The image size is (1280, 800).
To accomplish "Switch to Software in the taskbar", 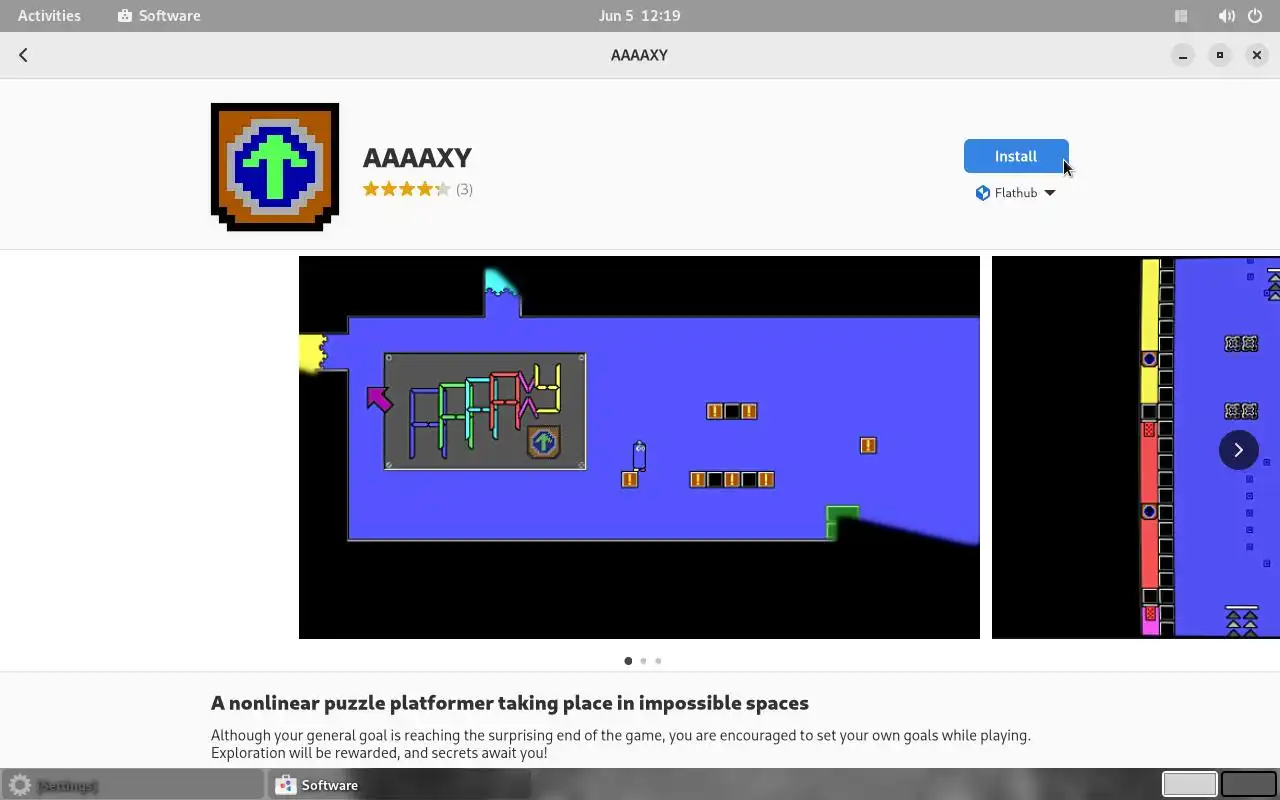I will pyautogui.click(x=398, y=785).
